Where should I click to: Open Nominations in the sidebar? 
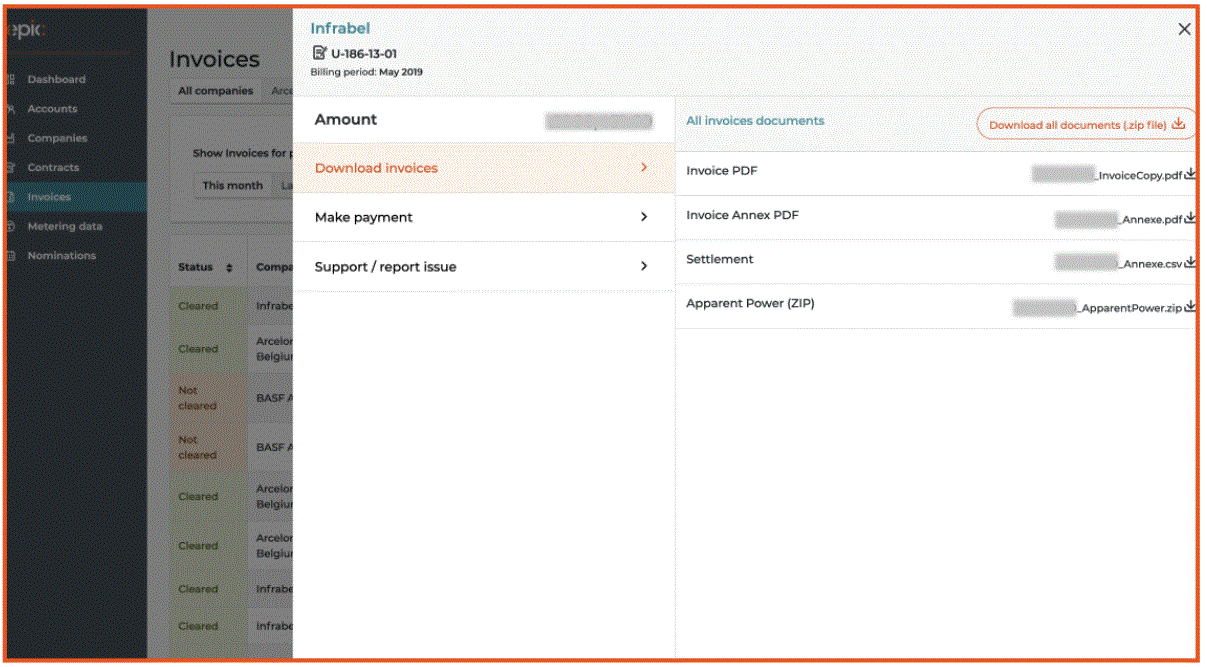click(x=61, y=255)
